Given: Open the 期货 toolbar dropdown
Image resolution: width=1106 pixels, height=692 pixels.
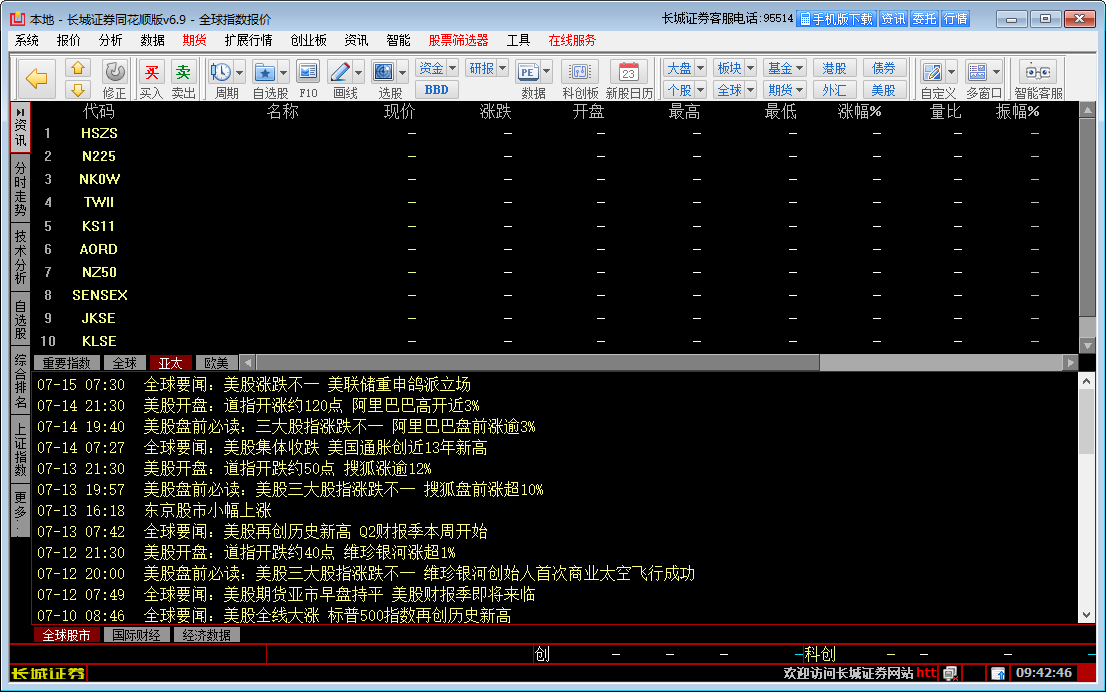Looking at the screenshot, I should (785, 90).
